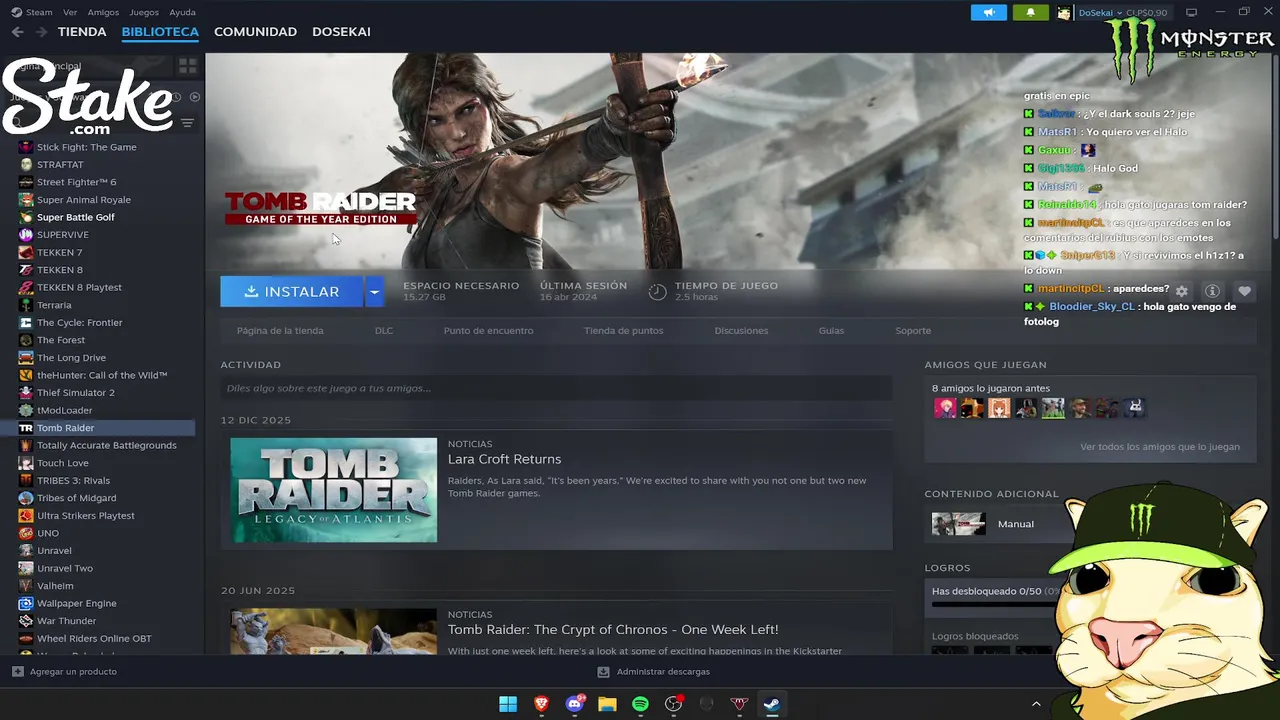
Task: Click the INSTALAR button
Action: 292,291
